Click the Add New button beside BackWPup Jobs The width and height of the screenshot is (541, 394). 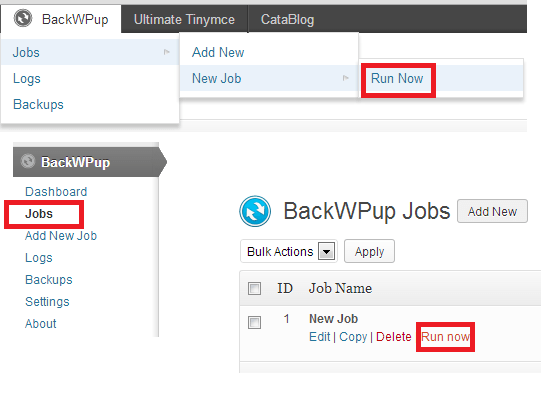coord(492,211)
